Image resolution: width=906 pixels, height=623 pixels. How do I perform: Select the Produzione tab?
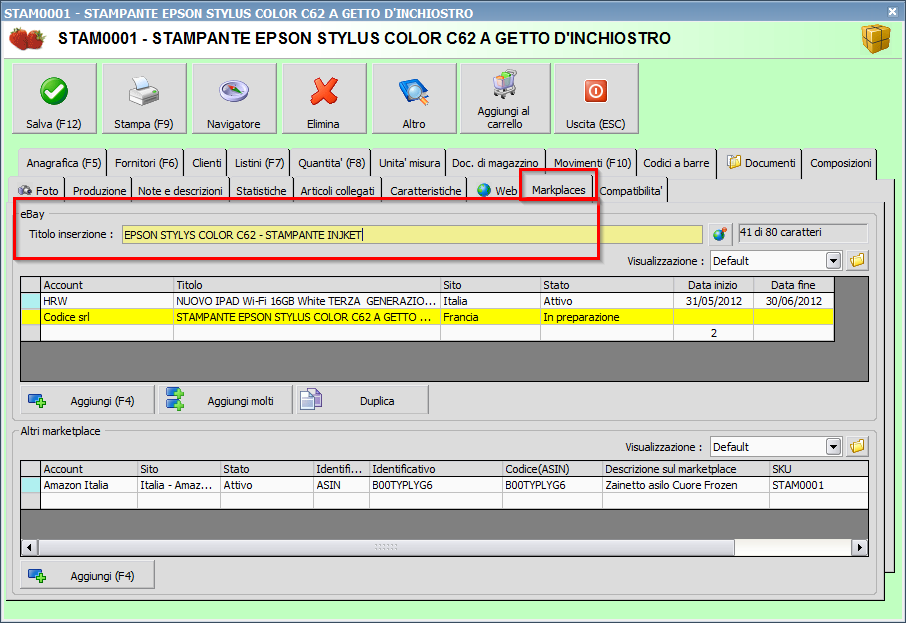[x=99, y=190]
